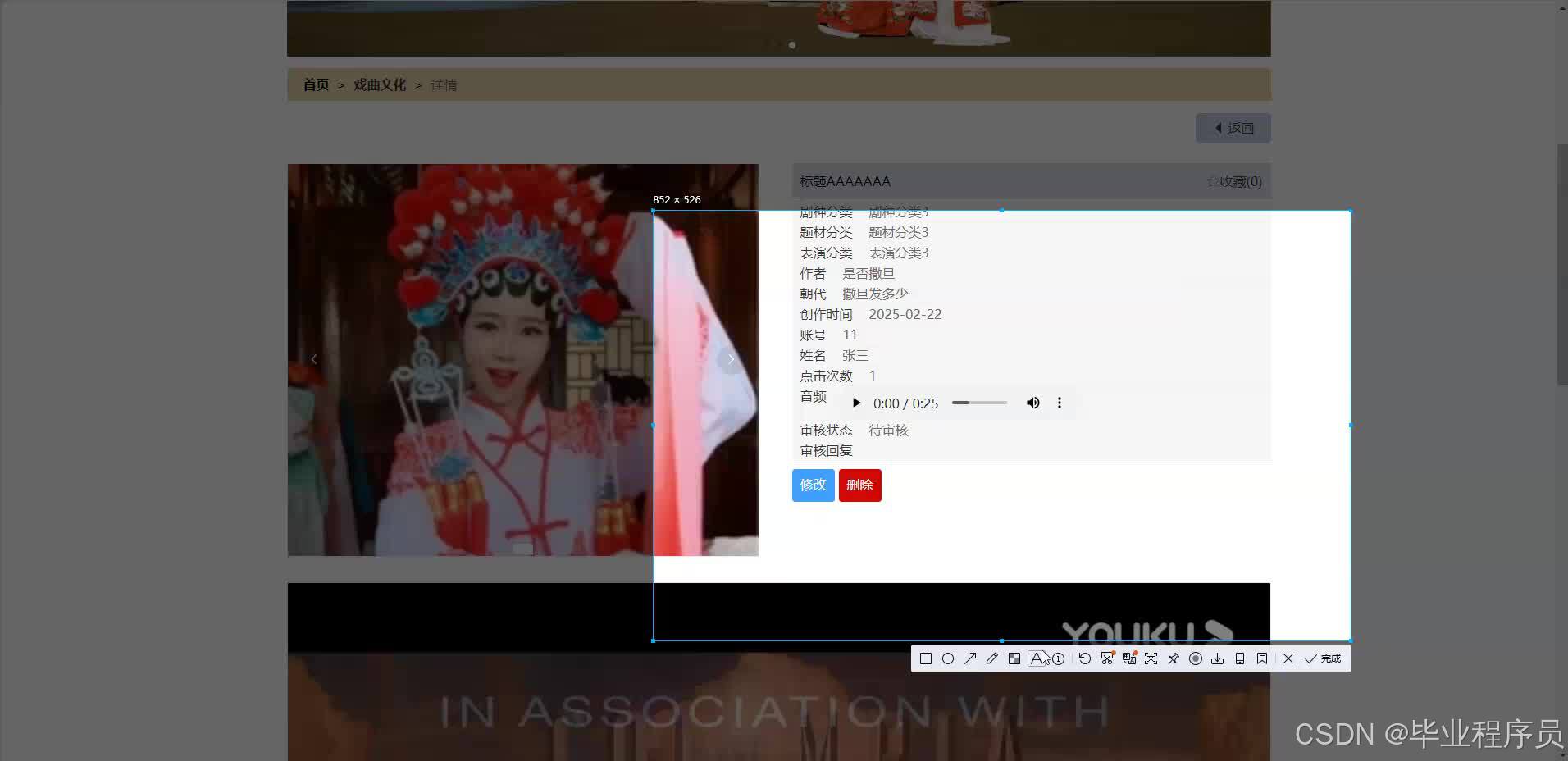This screenshot has height=761, width=1568.
Task: Click the 详情 breadcrumb text
Action: tap(444, 84)
